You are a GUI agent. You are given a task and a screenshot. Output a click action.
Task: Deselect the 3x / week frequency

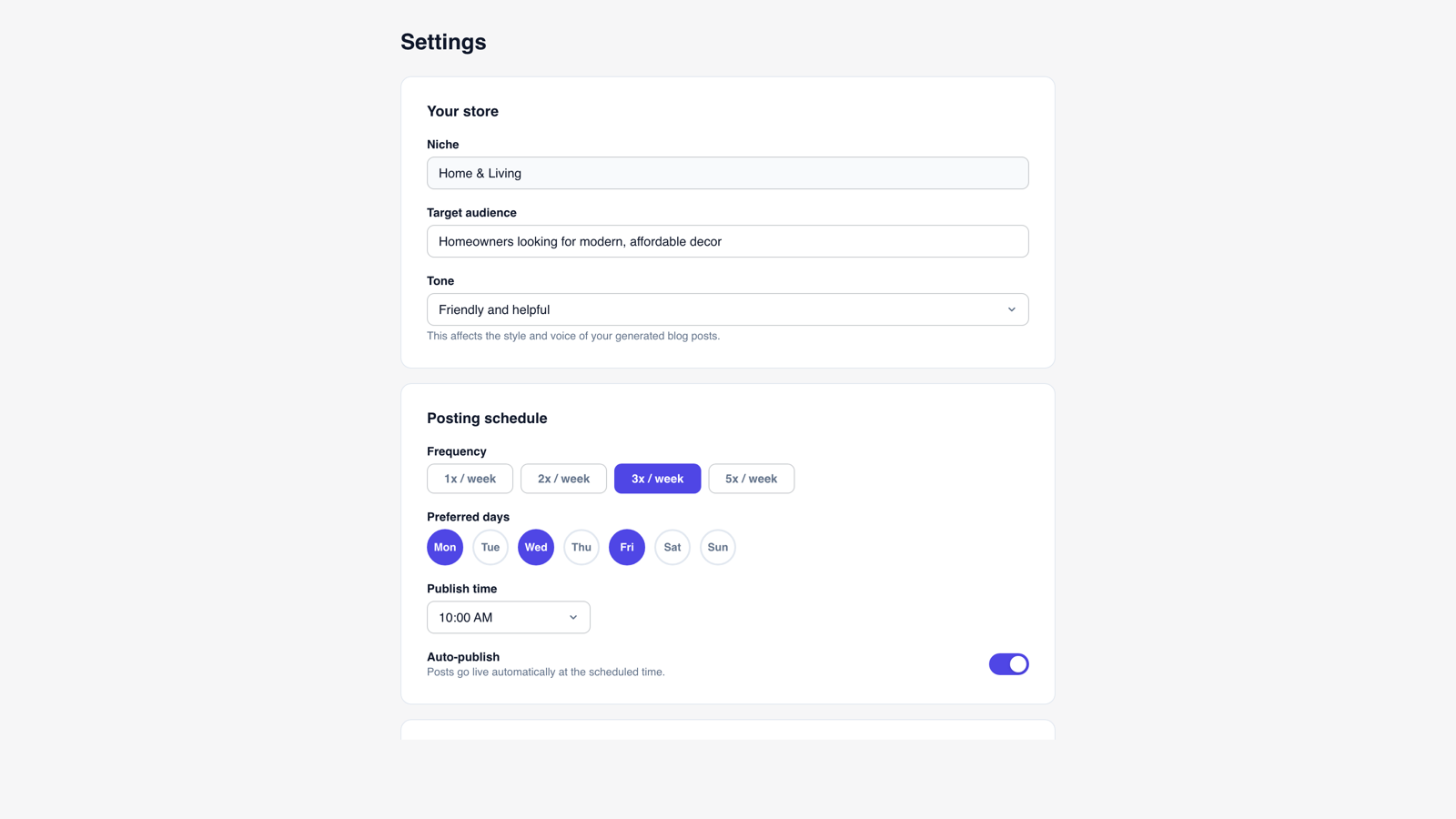tap(657, 478)
